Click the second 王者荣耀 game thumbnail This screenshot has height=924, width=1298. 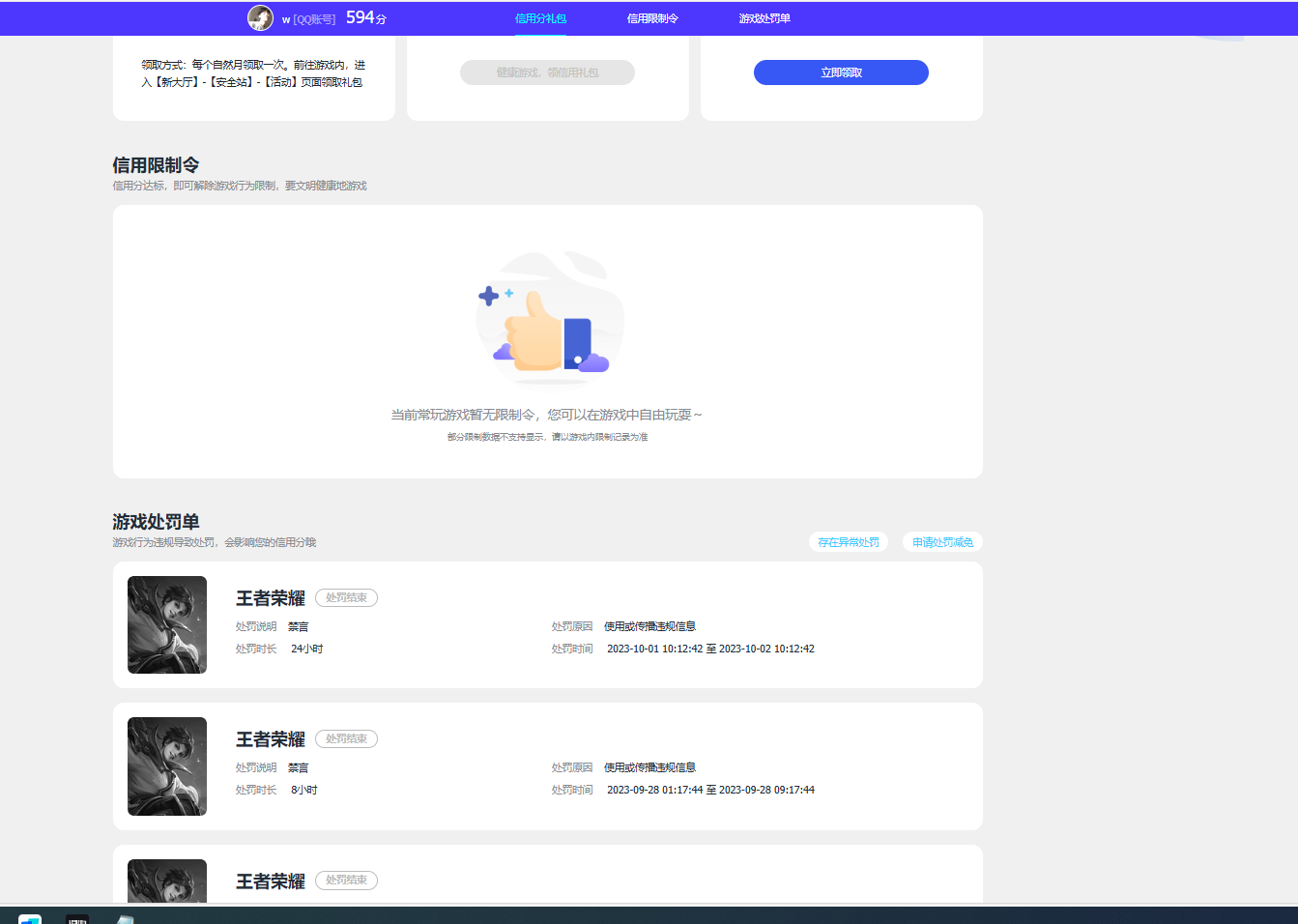[x=166, y=766]
